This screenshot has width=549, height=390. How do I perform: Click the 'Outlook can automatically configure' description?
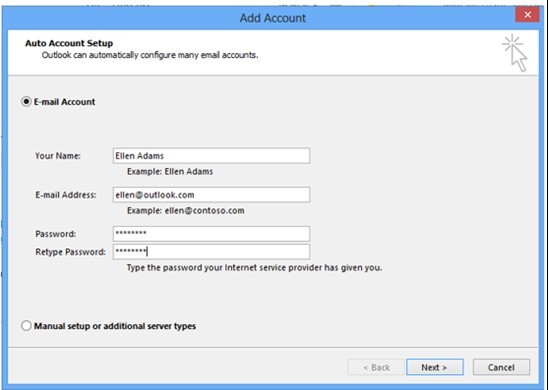tap(150, 55)
